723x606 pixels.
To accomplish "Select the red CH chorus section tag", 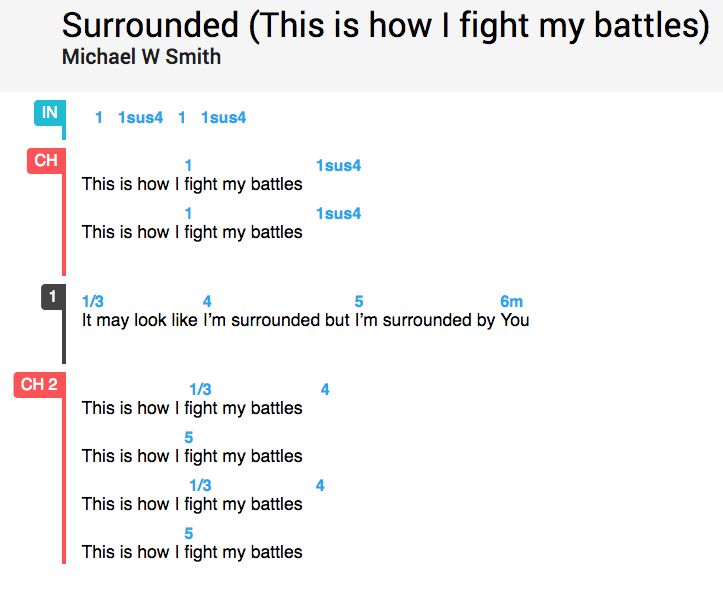I will point(46,161).
